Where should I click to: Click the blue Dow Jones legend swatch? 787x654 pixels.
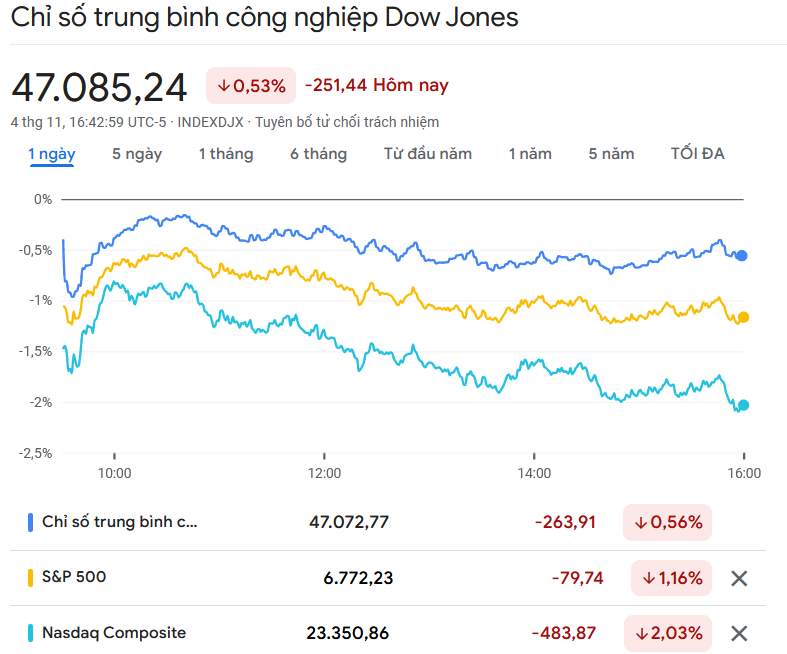click(30, 522)
